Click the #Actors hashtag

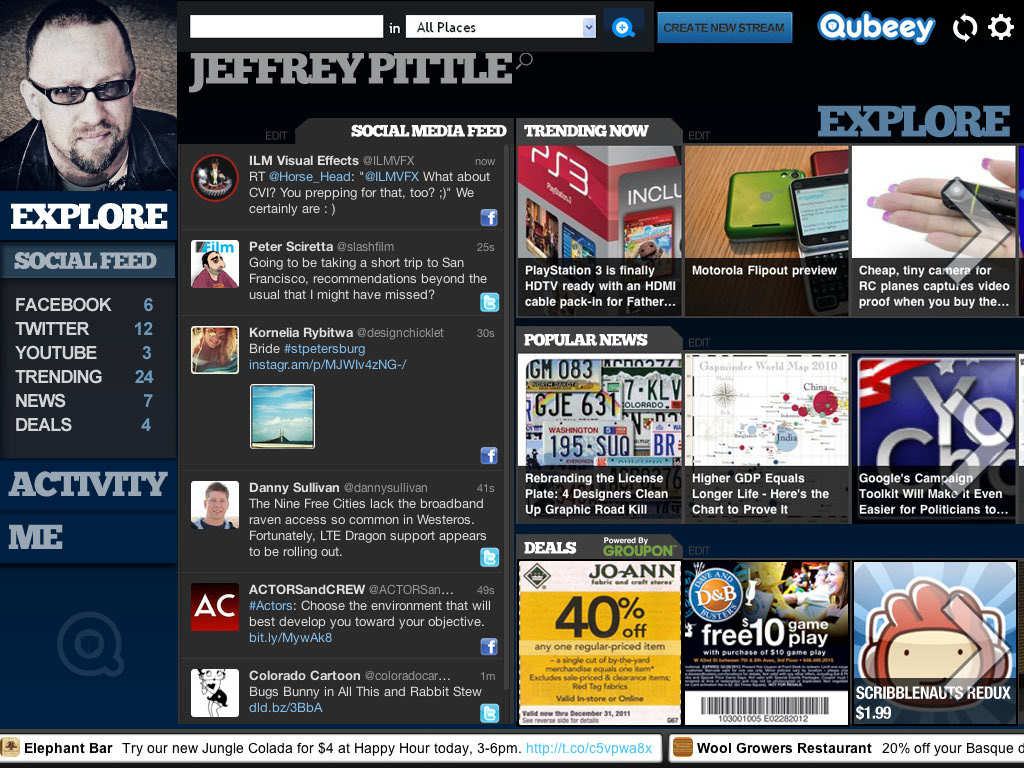tap(272, 605)
